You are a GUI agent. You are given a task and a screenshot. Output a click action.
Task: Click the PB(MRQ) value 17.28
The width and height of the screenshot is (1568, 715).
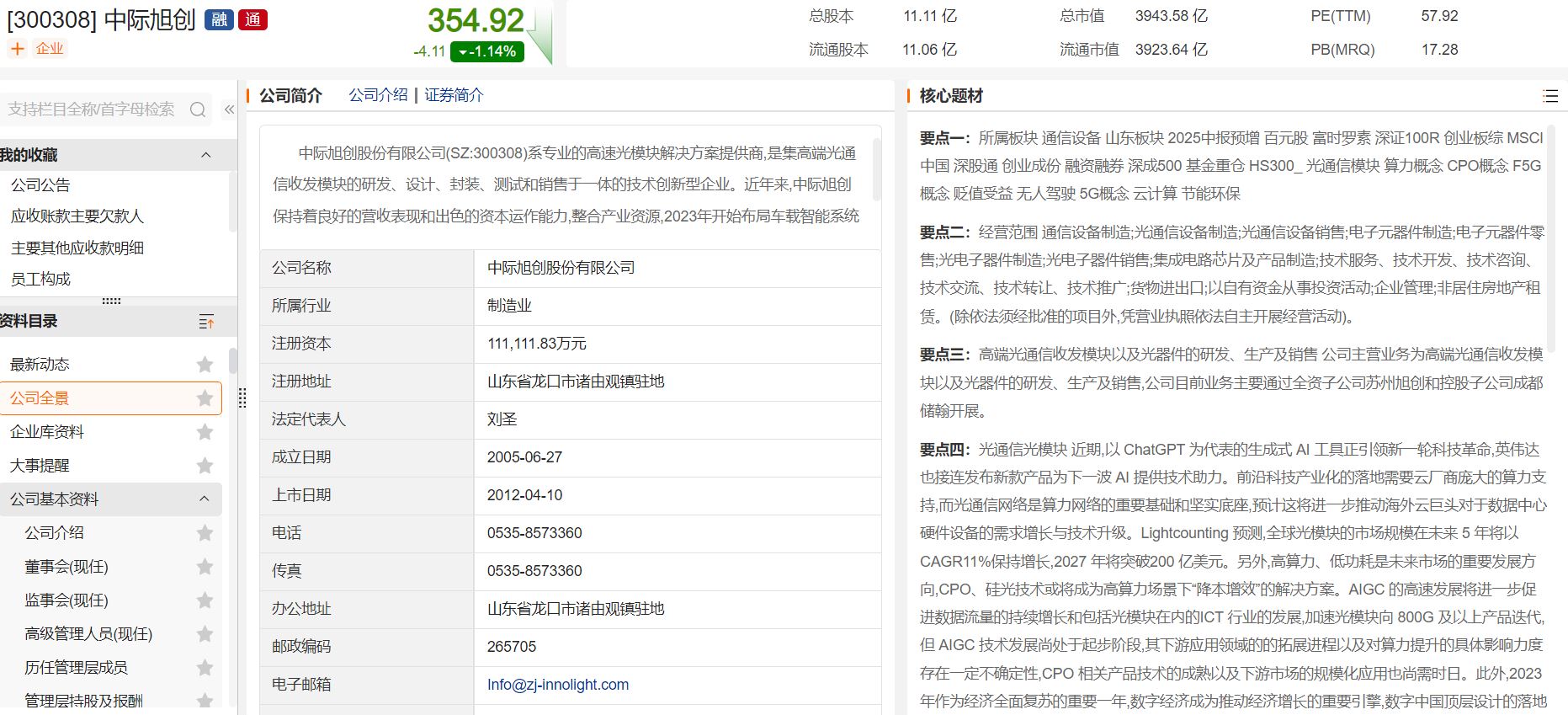pos(1439,50)
